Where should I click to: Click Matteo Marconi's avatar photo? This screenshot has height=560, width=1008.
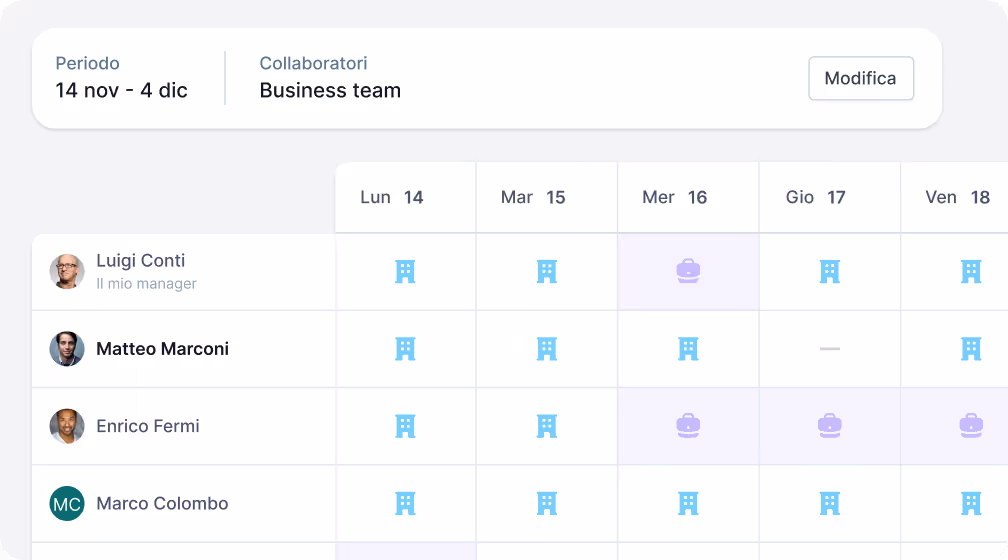(x=67, y=349)
